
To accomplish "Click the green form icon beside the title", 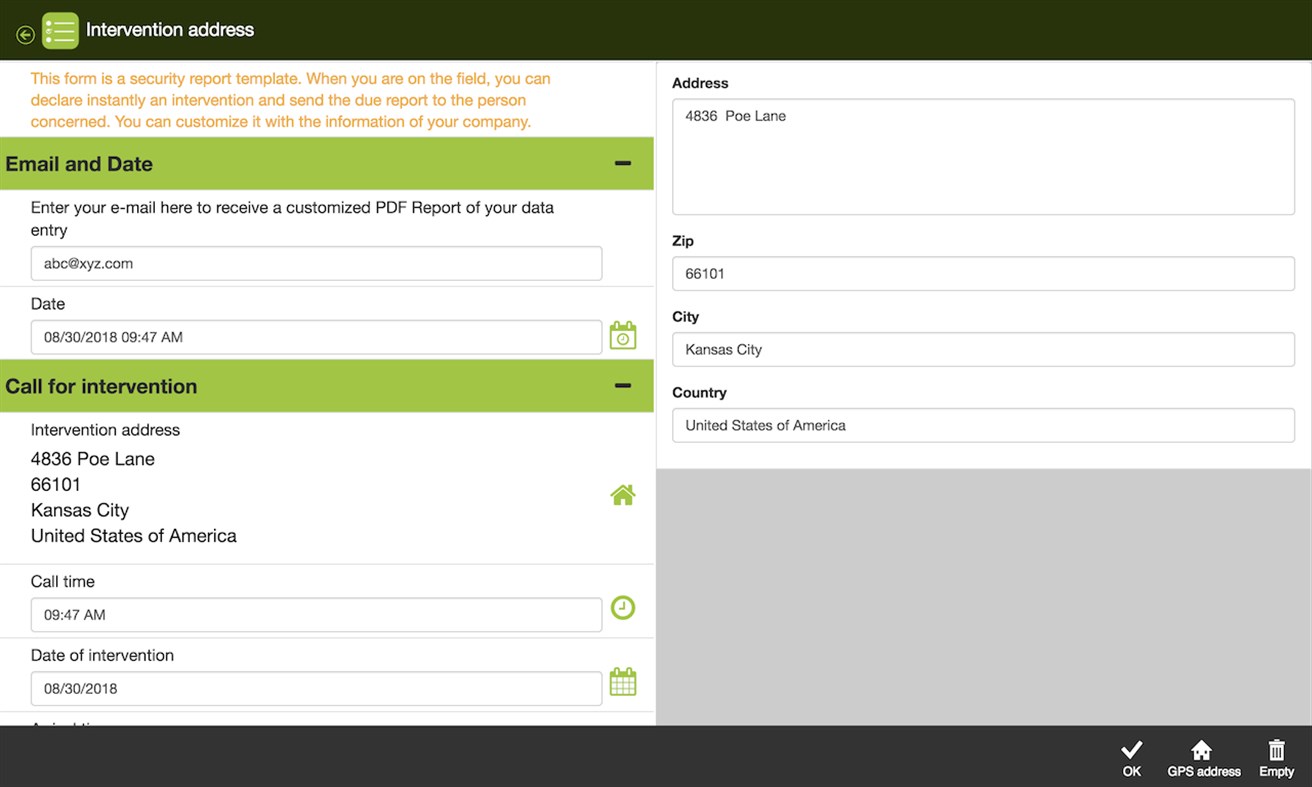I will click(x=59, y=30).
